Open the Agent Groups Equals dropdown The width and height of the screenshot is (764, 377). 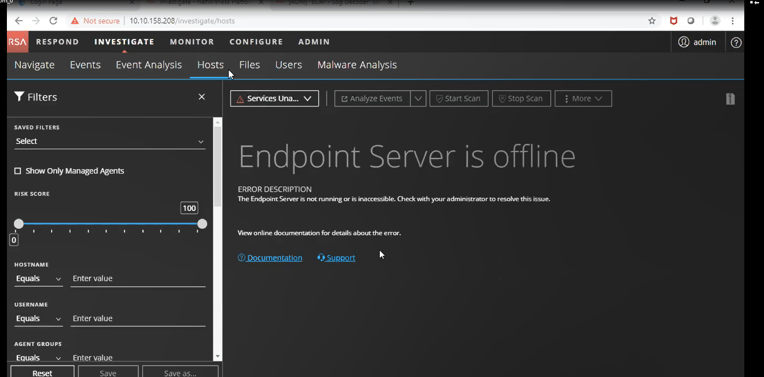pos(38,358)
